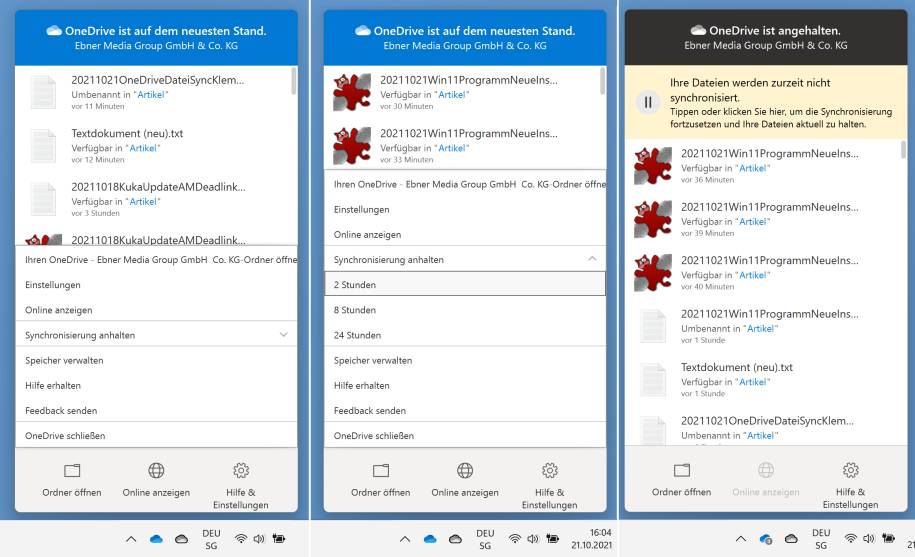Click the paused panel's file list scrollbar

point(903,149)
